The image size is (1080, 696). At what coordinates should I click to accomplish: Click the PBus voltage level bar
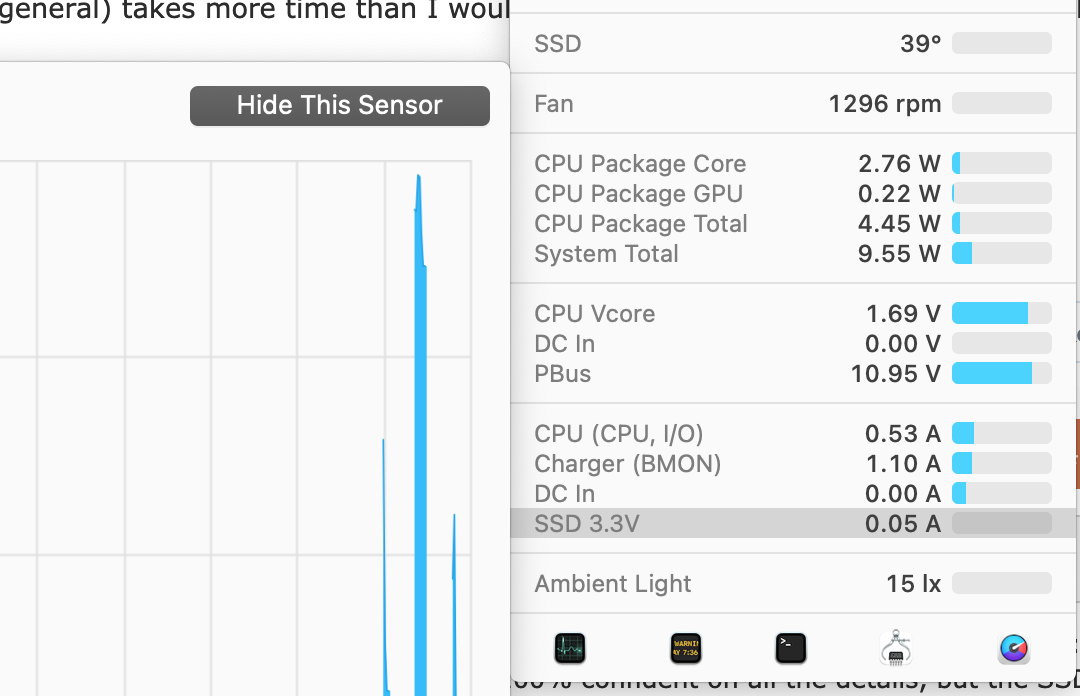[1001, 374]
